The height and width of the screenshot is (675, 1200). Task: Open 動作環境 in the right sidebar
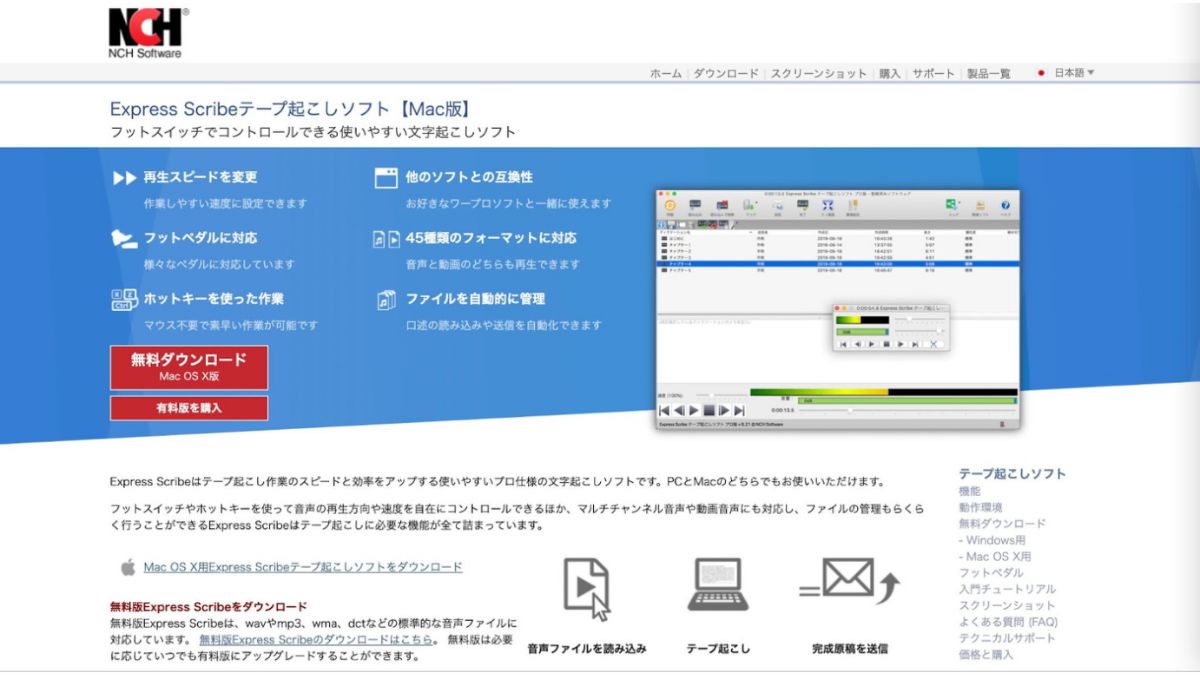pyautogui.click(x=980, y=507)
